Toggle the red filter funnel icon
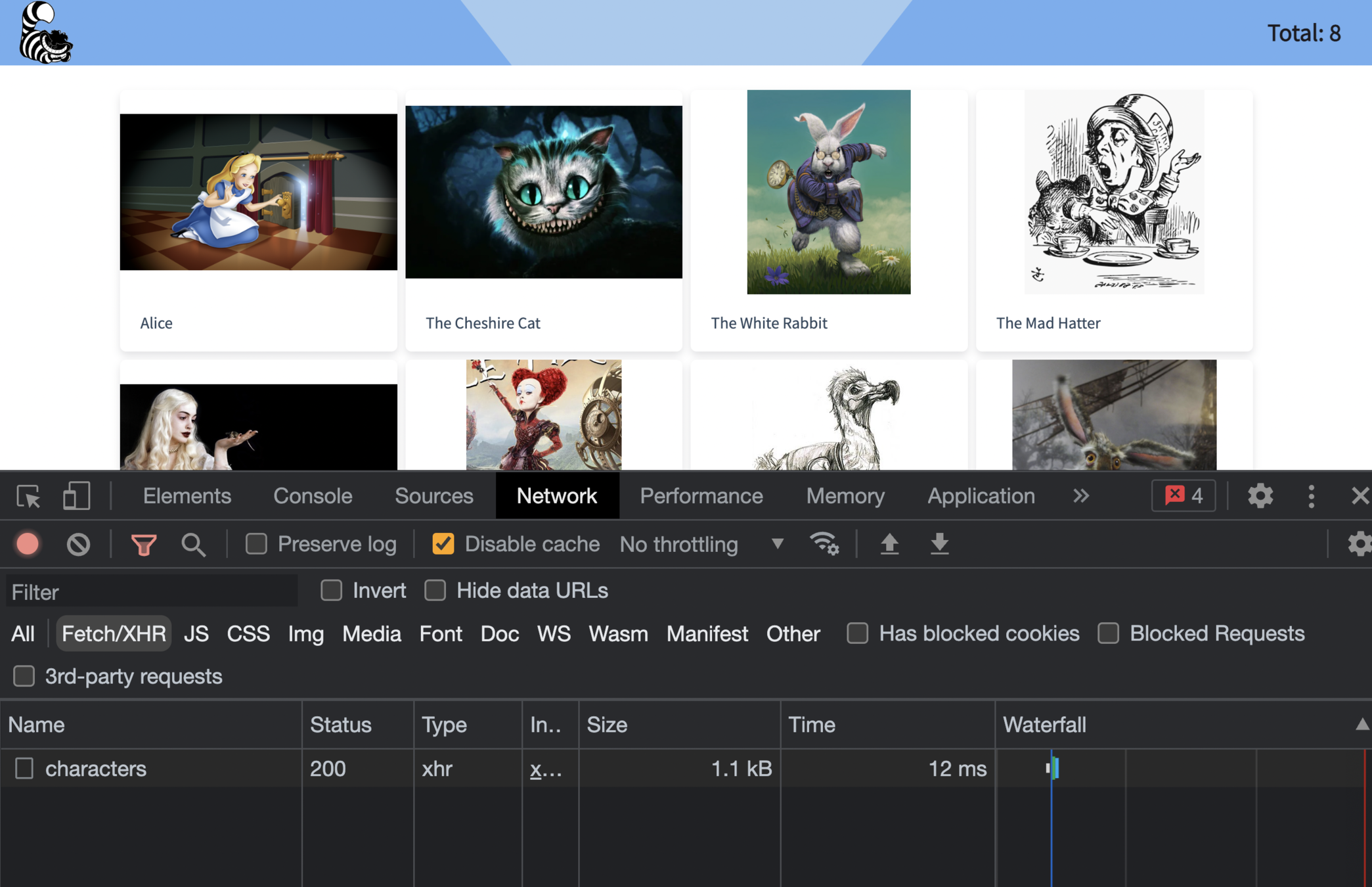Image resolution: width=1372 pixels, height=887 pixels. click(x=143, y=544)
